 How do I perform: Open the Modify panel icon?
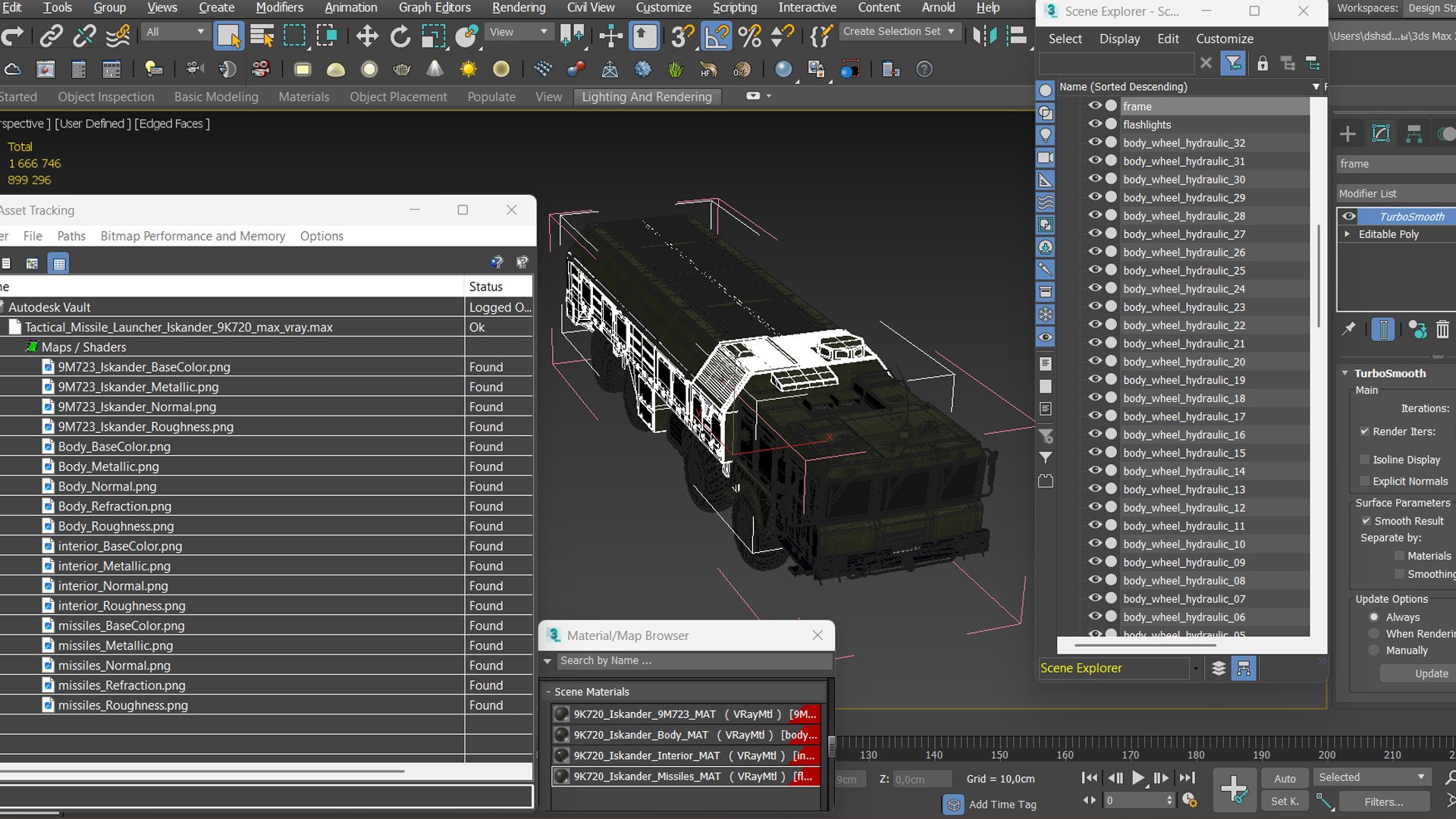tap(1381, 134)
